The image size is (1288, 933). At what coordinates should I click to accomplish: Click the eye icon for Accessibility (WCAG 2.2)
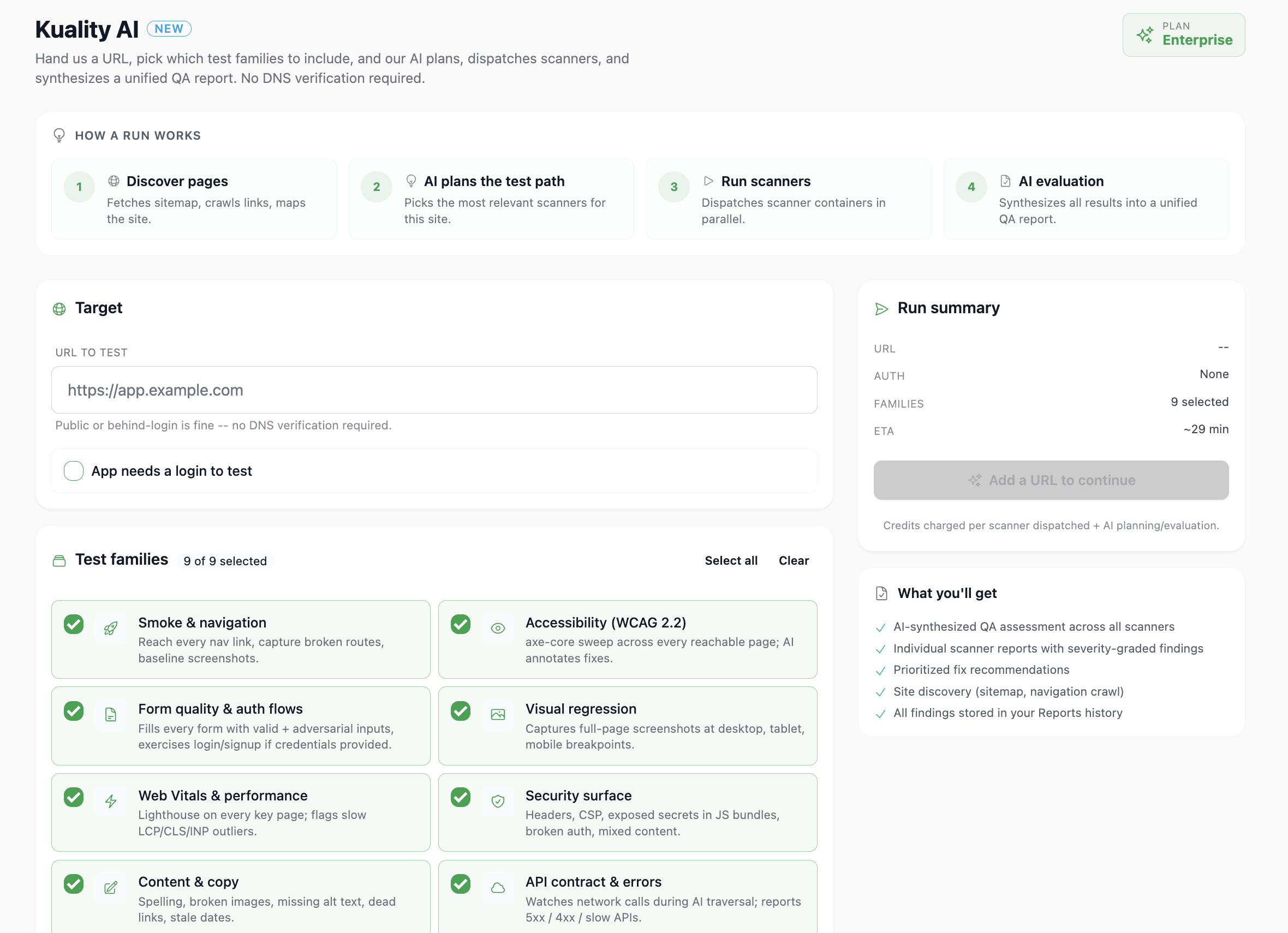tap(498, 628)
